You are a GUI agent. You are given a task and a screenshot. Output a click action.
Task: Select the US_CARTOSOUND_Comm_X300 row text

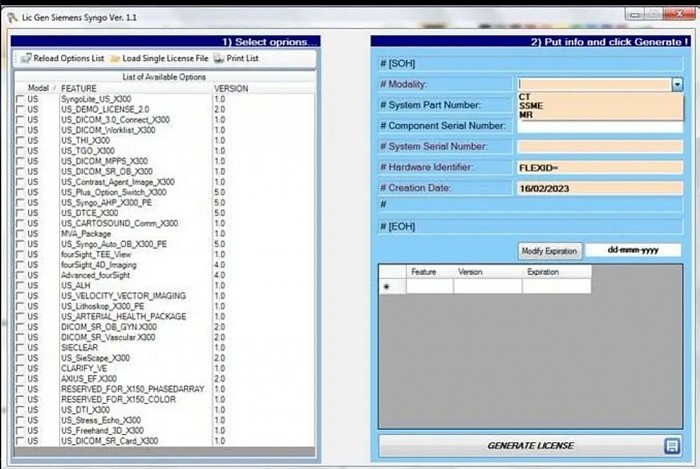119,223
